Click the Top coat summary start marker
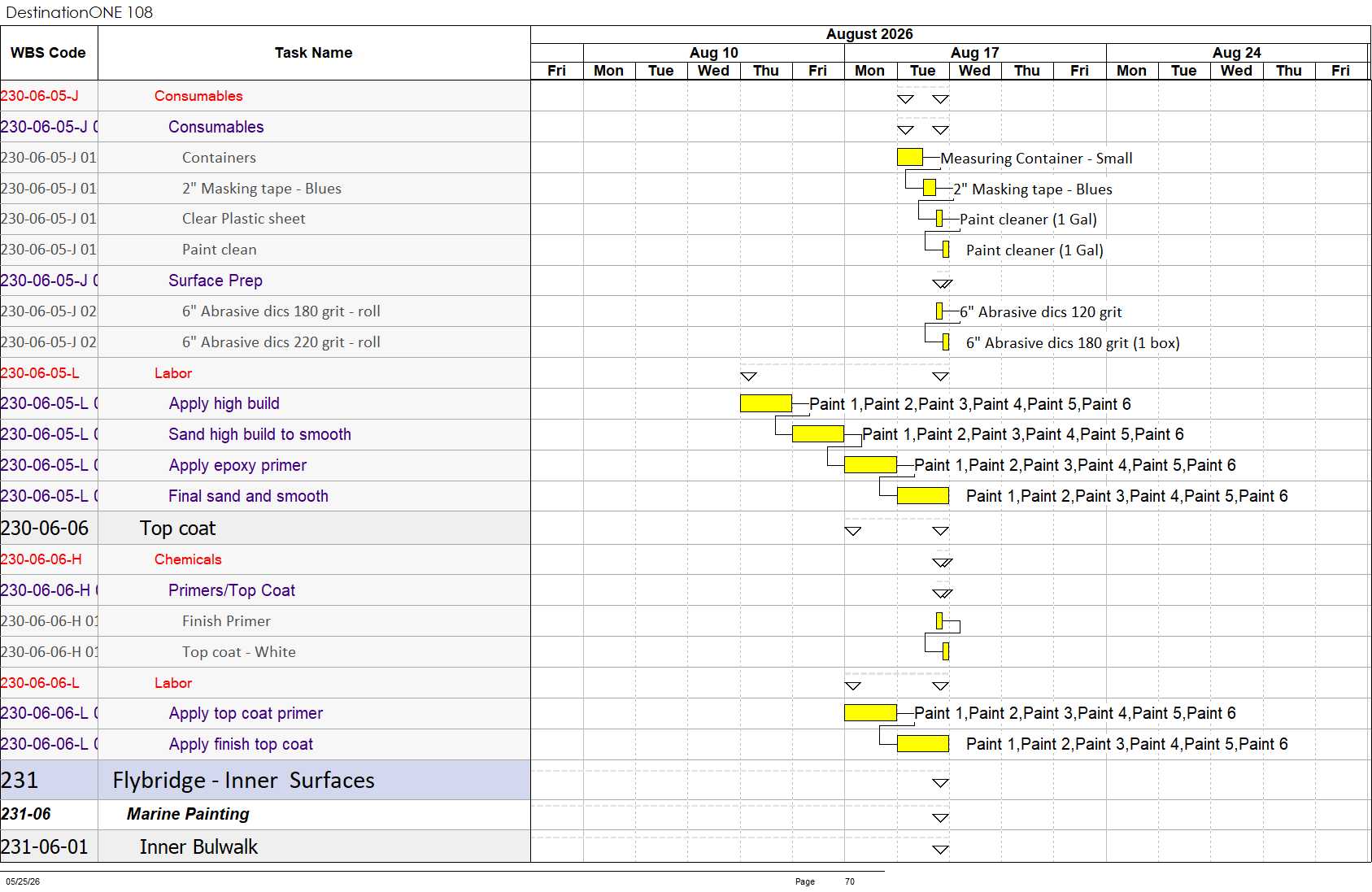Screen dimensions: 1372x892 tap(852, 531)
